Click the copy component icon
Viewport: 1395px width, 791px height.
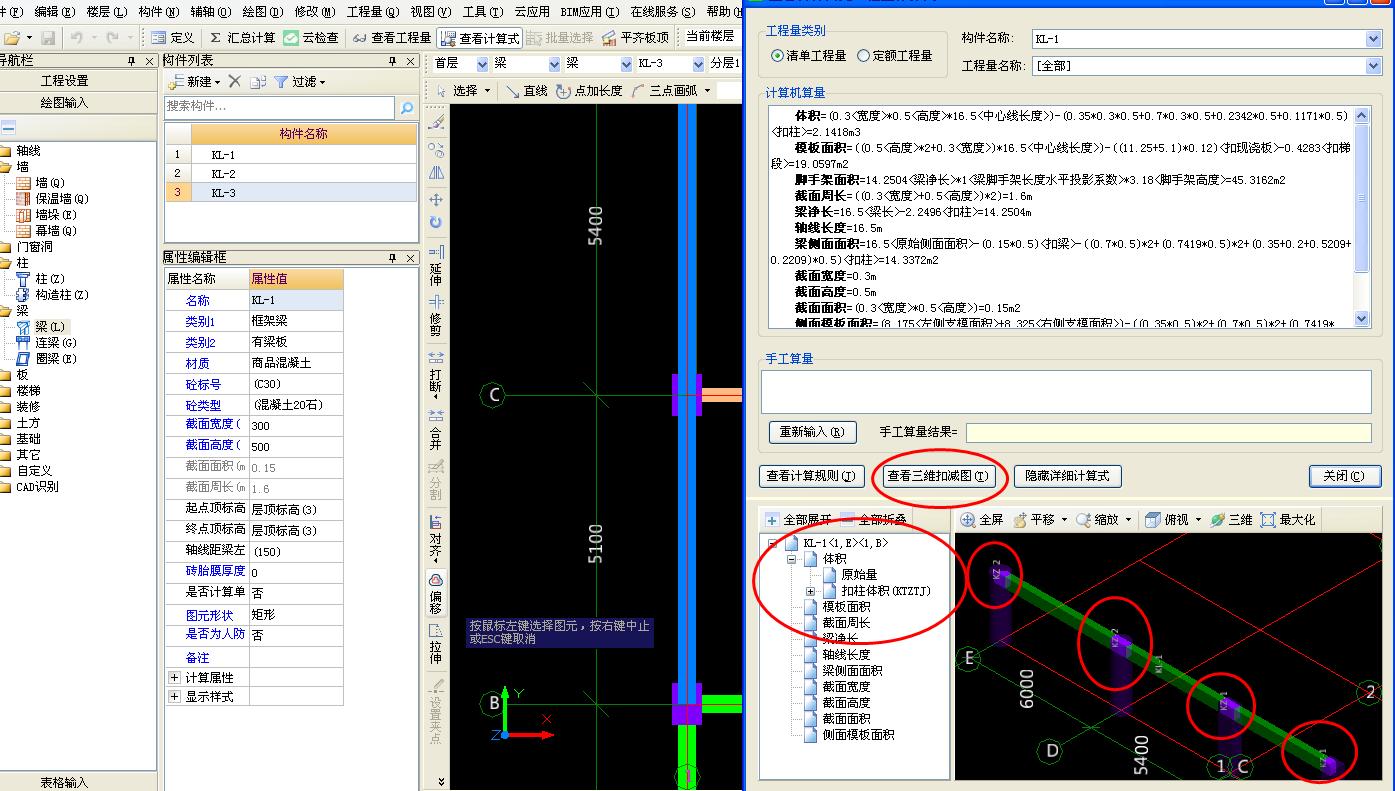(x=258, y=81)
